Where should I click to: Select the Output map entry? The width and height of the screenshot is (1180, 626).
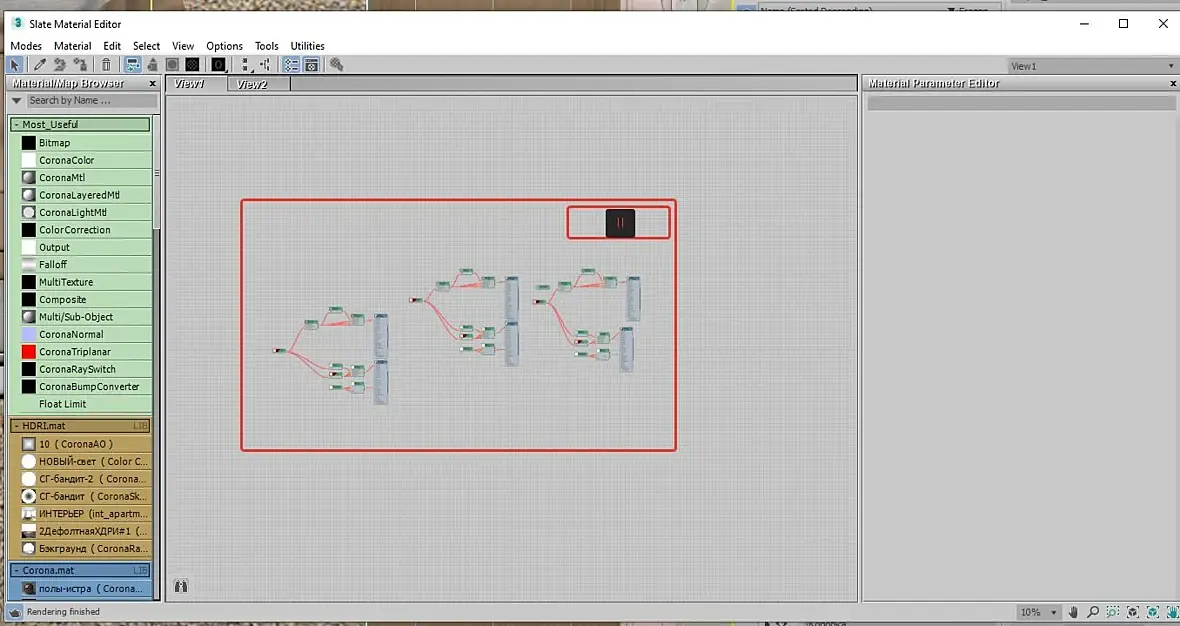(x=85, y=247)
